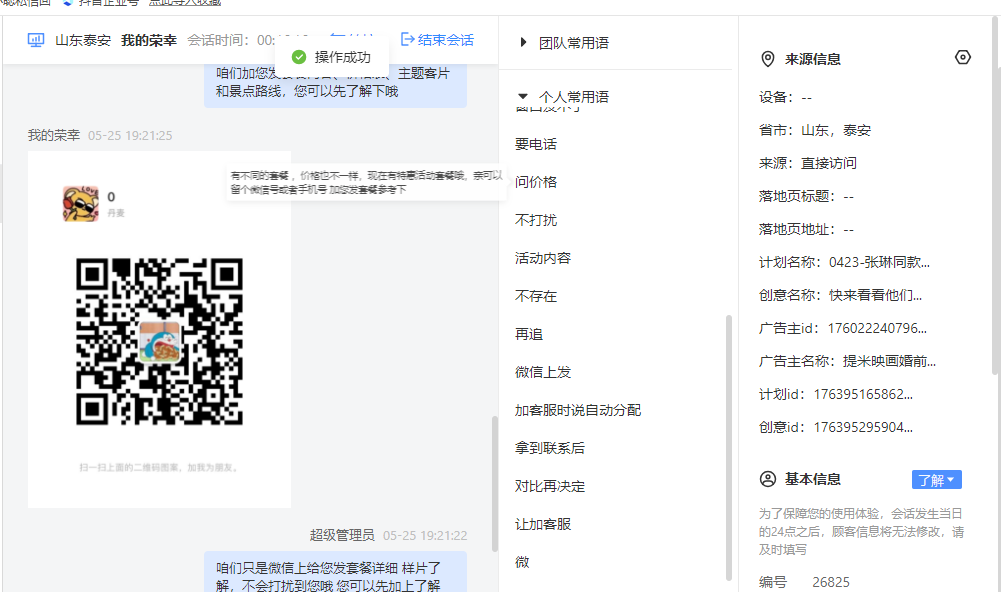Click the customer name 我的荣幸 in chat header
Viewport: 1001px width, 592px height.
tap(149, 40)
